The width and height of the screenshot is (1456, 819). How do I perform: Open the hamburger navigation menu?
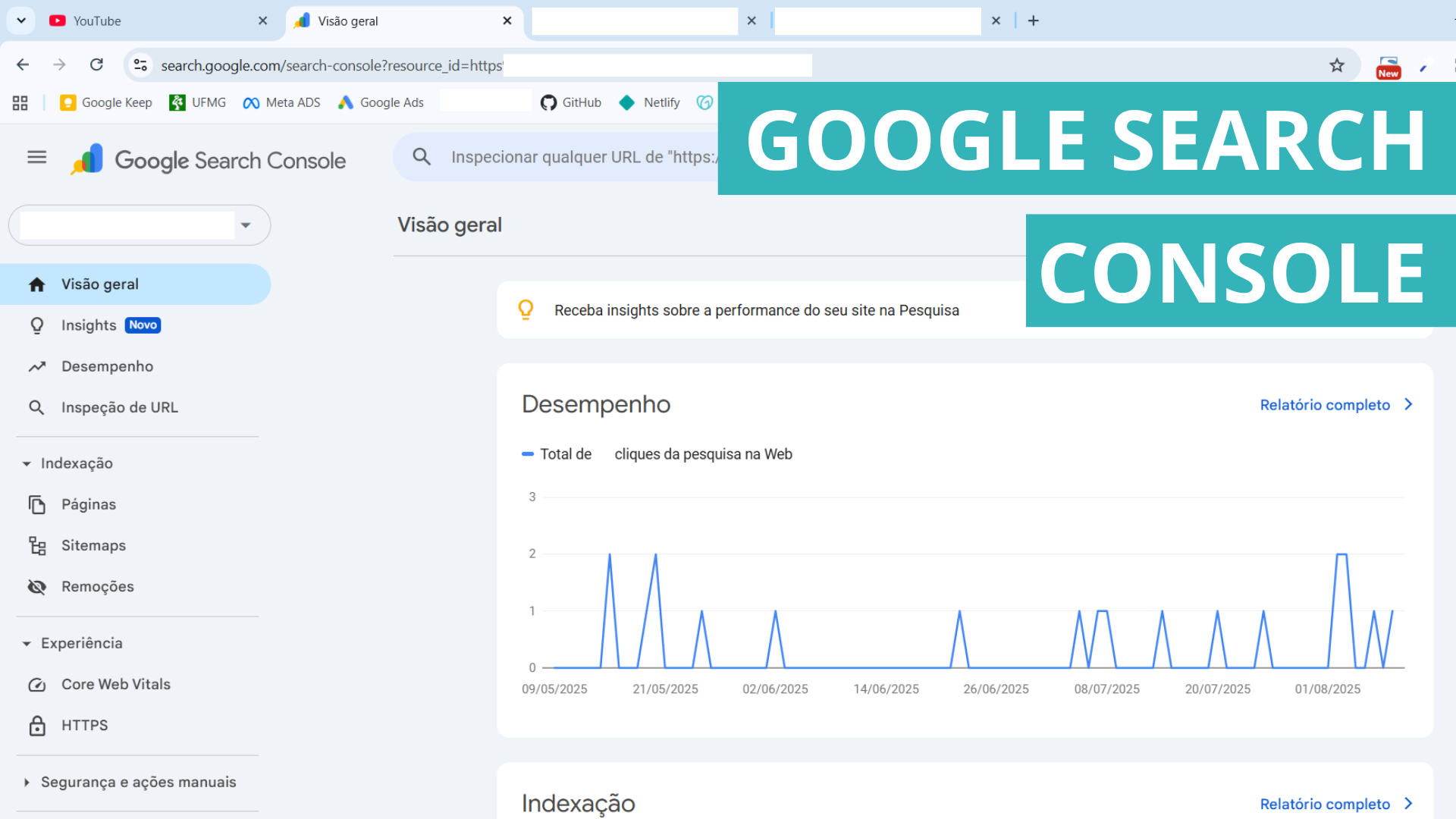[36, 158]
